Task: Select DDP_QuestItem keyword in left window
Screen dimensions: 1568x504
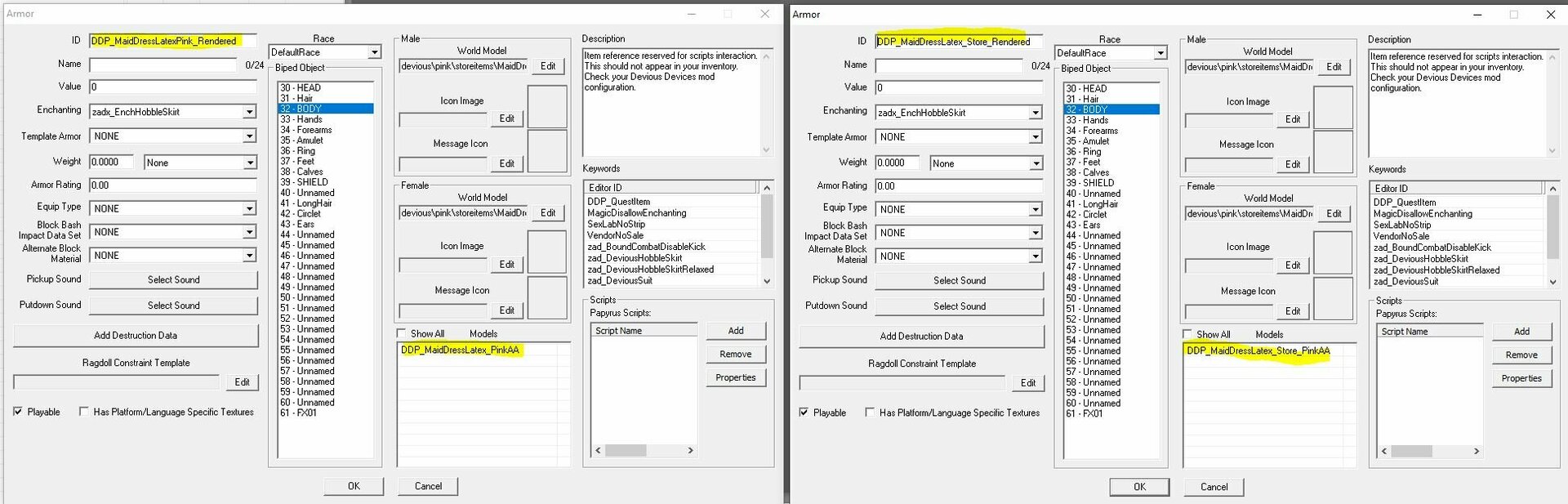Action: (x=618, y=202)
